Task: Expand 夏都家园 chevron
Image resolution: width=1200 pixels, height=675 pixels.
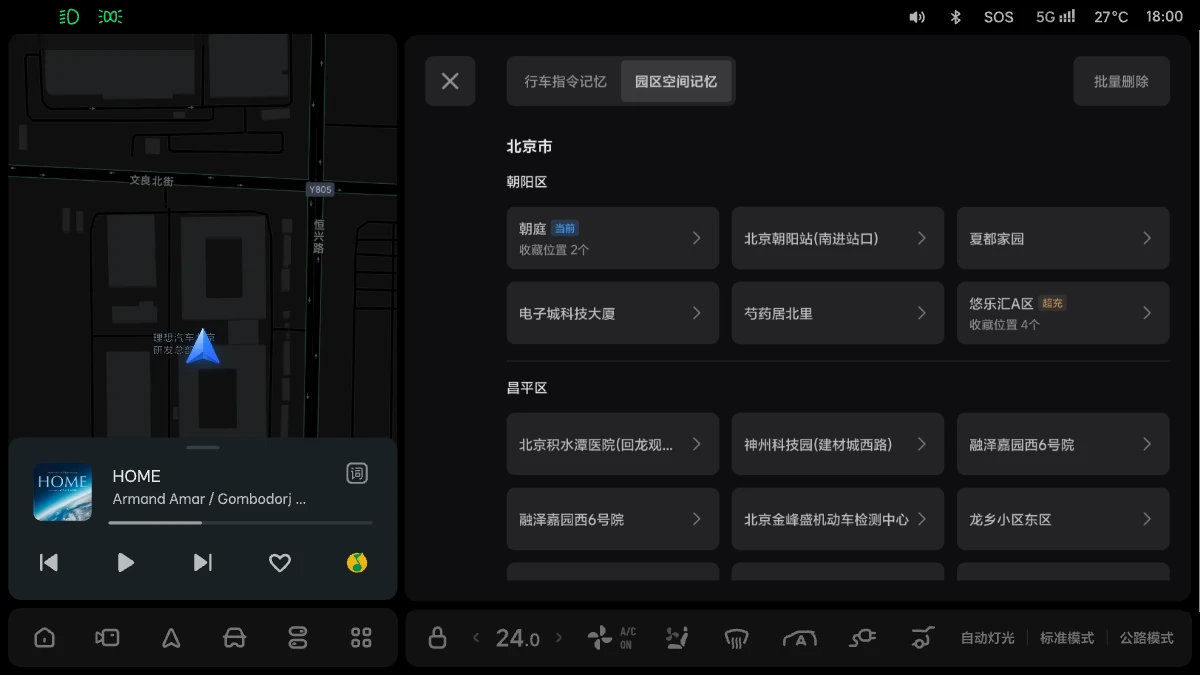Action: [1147, 238]
